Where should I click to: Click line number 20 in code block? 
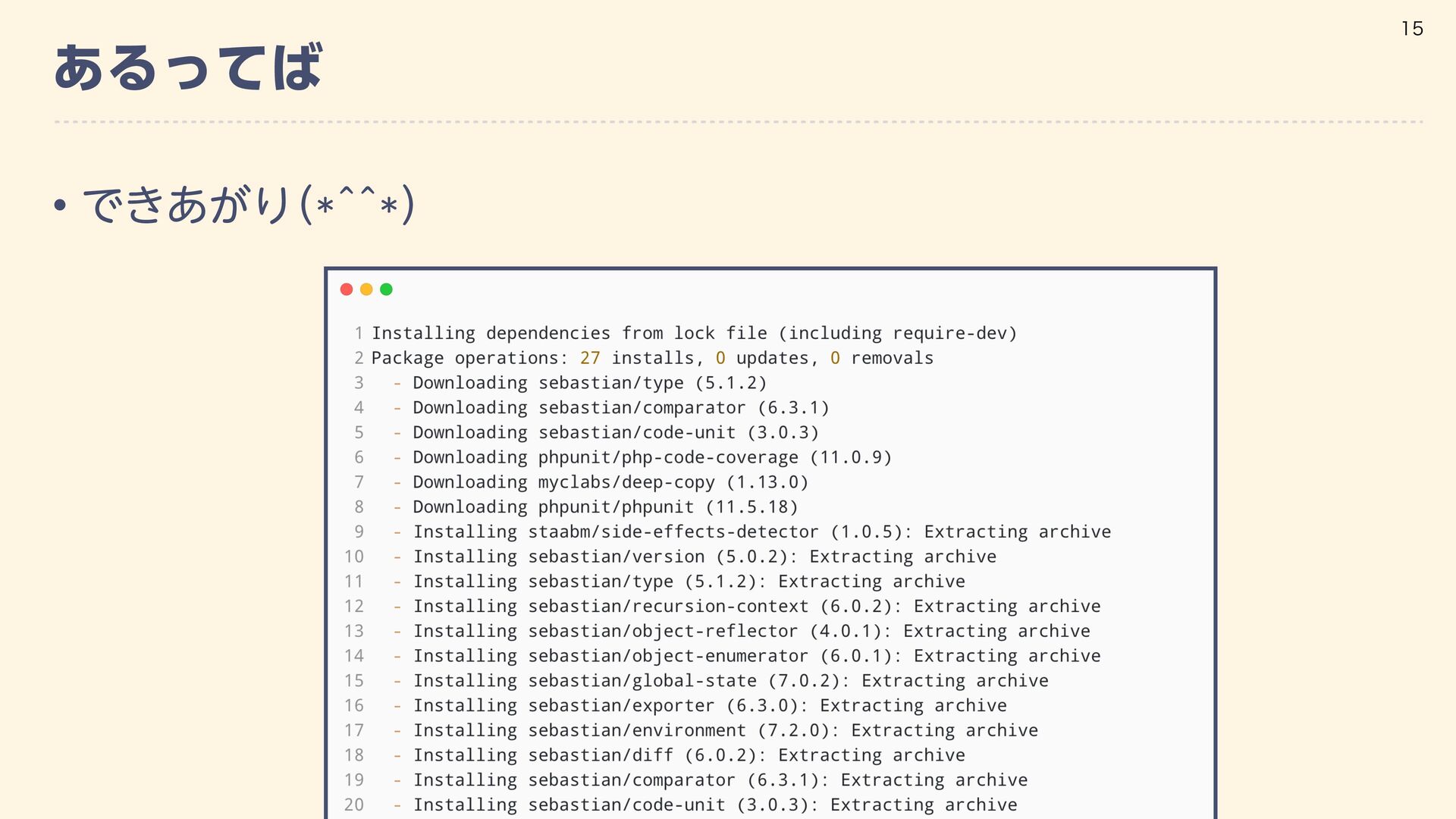pyautogui.click(x=354, y=805)
